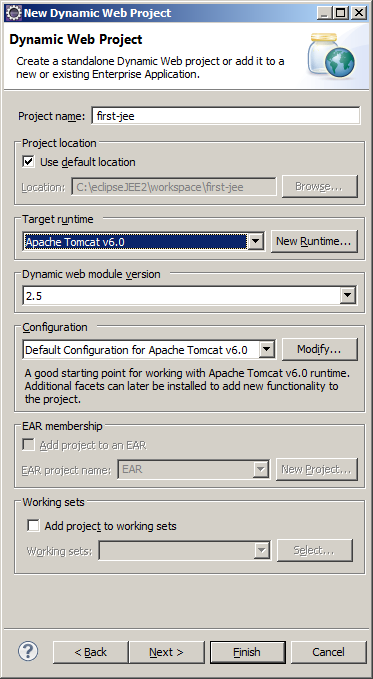The width and height of the screenshot is (373, 679).
Task: Expand Dynamic web module version dropdown
Action: 347,296
